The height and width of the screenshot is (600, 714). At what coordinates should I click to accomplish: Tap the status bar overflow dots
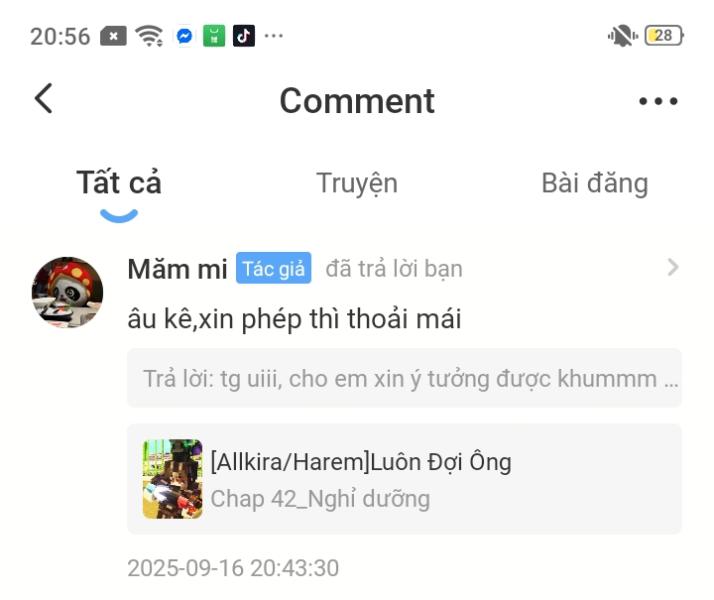[x=274, y=36]
